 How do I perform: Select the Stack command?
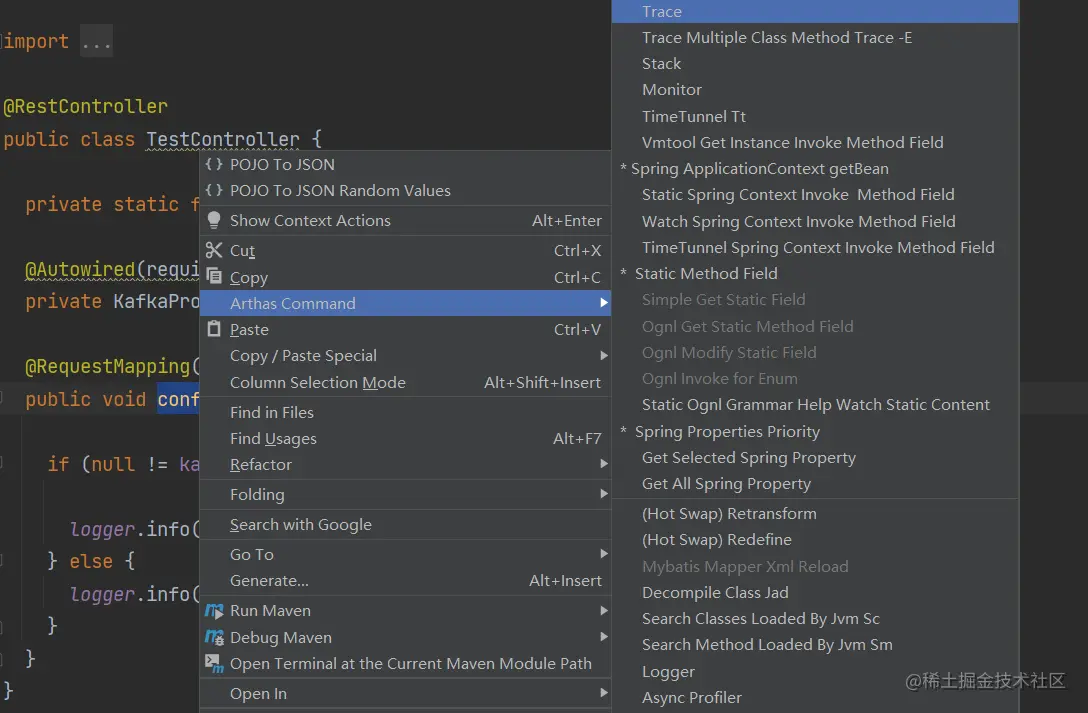(x=815, y=64)
